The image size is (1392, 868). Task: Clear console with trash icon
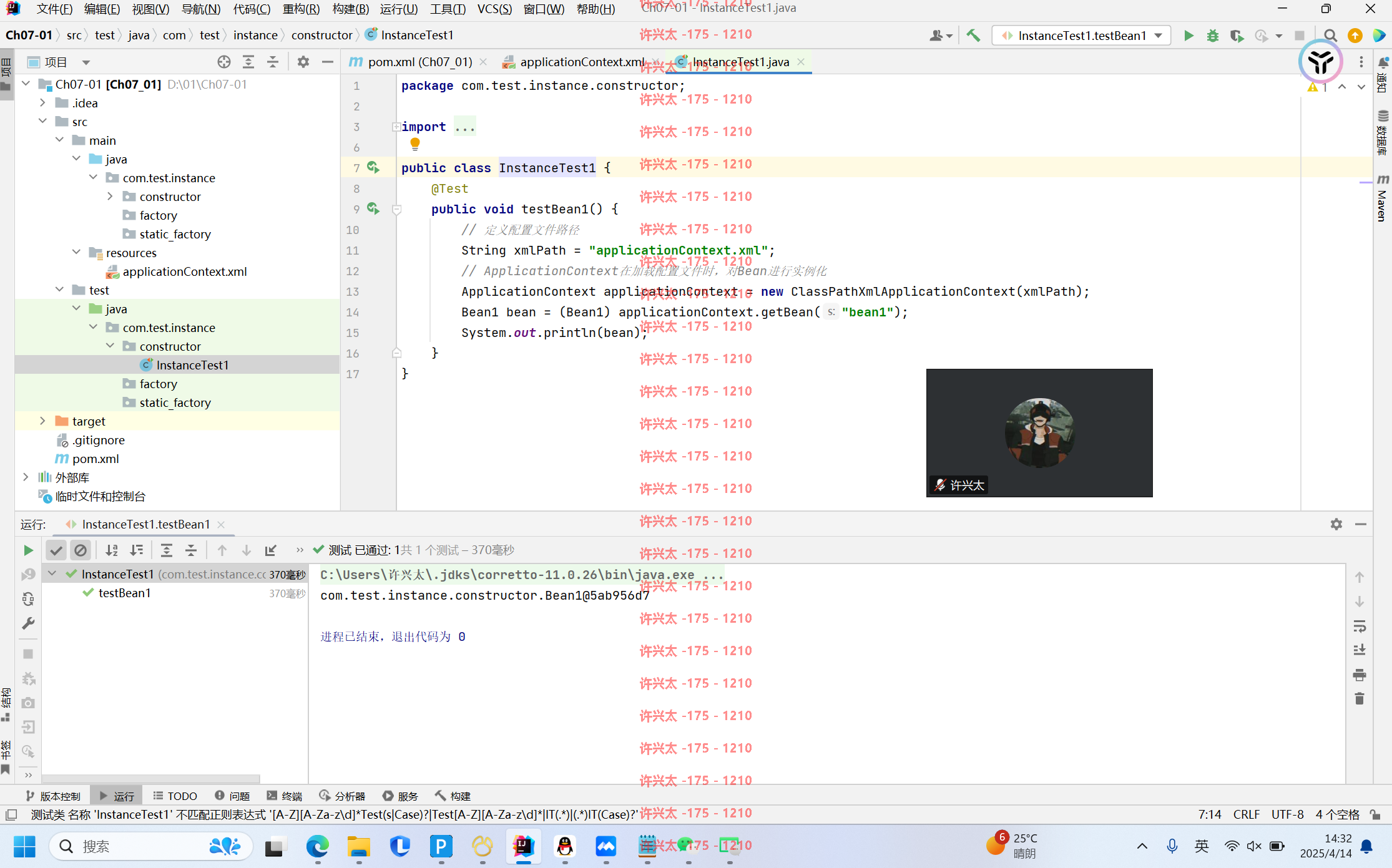1360,699
